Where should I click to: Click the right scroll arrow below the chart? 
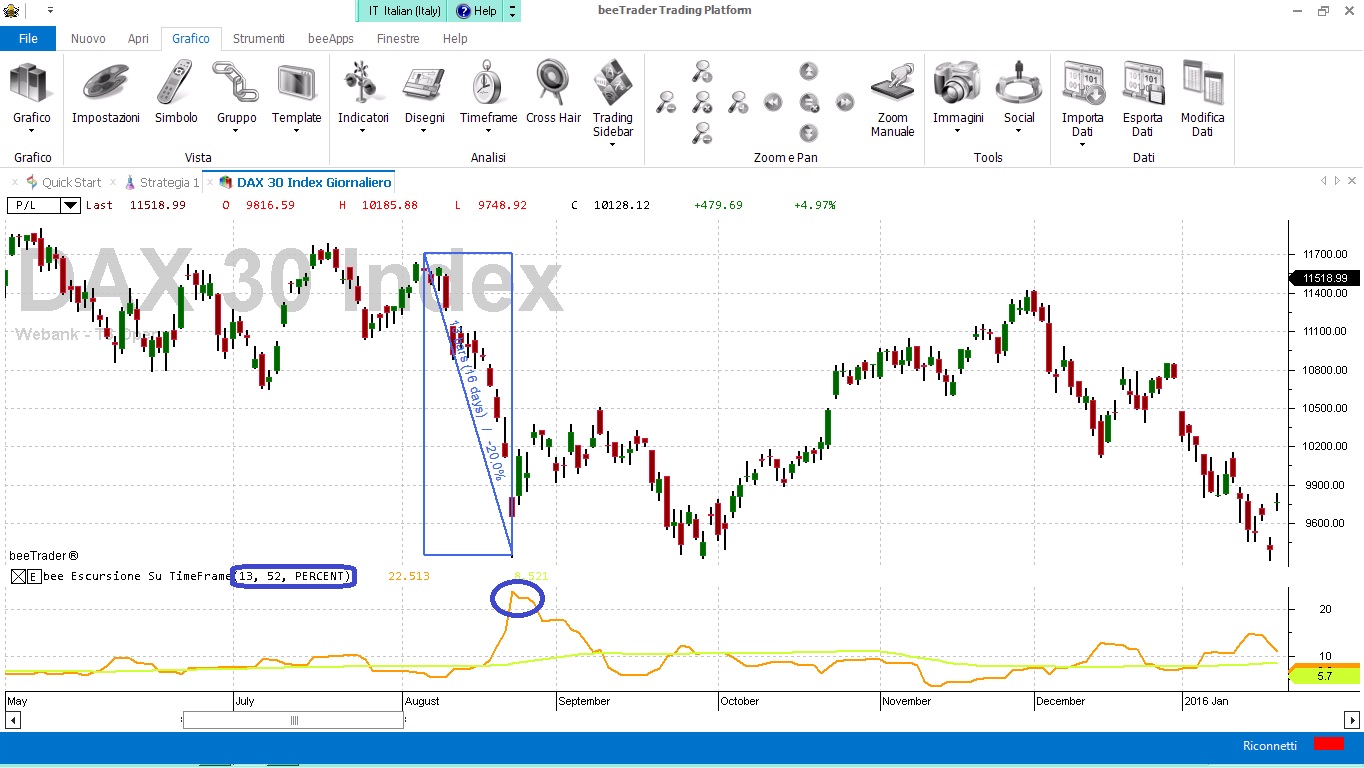[x=1352, y=720]
